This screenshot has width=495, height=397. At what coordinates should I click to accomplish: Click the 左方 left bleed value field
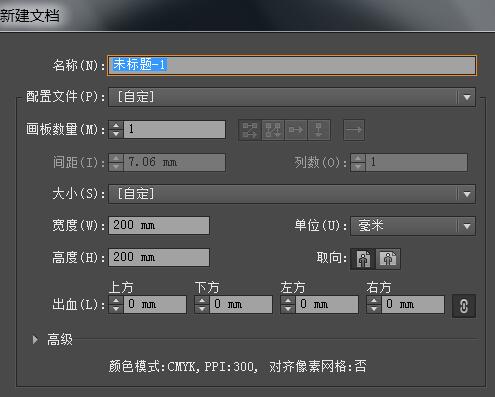tap(327, 304)
